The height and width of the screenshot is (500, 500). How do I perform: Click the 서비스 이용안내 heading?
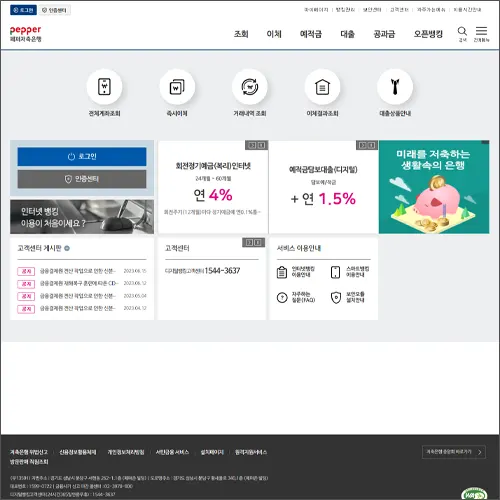[299, 248]
